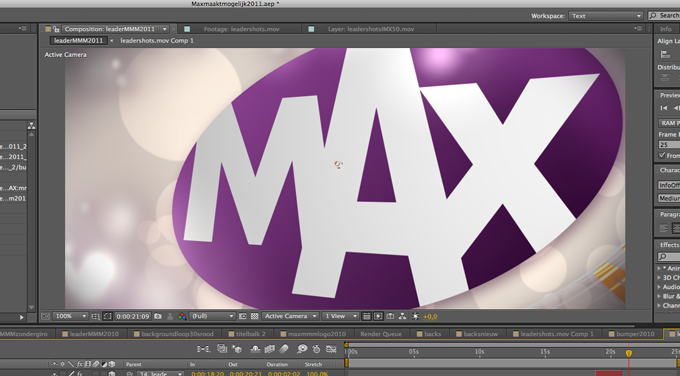Click the brainstorm icon in timeline

[x=302, y=349]
